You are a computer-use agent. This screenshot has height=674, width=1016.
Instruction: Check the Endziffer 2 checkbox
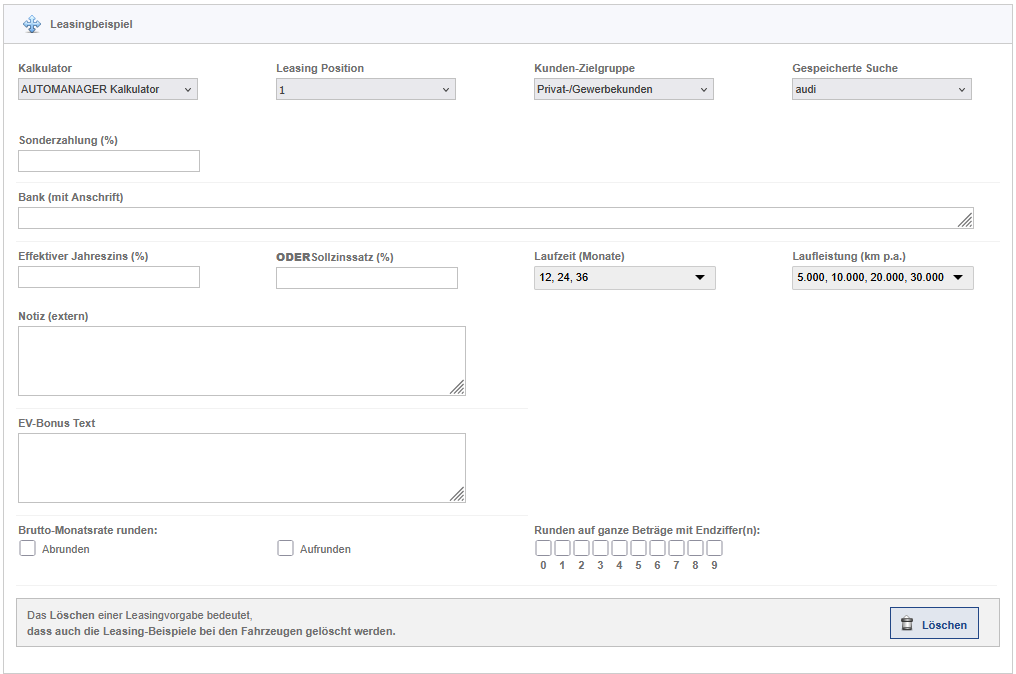tap(581, 548)
